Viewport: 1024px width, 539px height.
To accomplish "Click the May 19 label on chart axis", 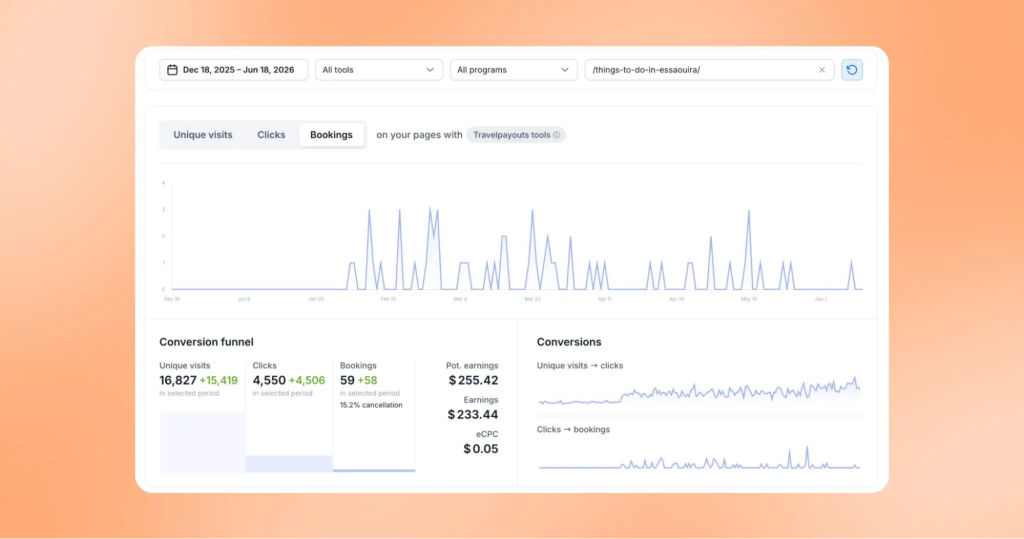I will pyautogui.click(x=748, y=299).
